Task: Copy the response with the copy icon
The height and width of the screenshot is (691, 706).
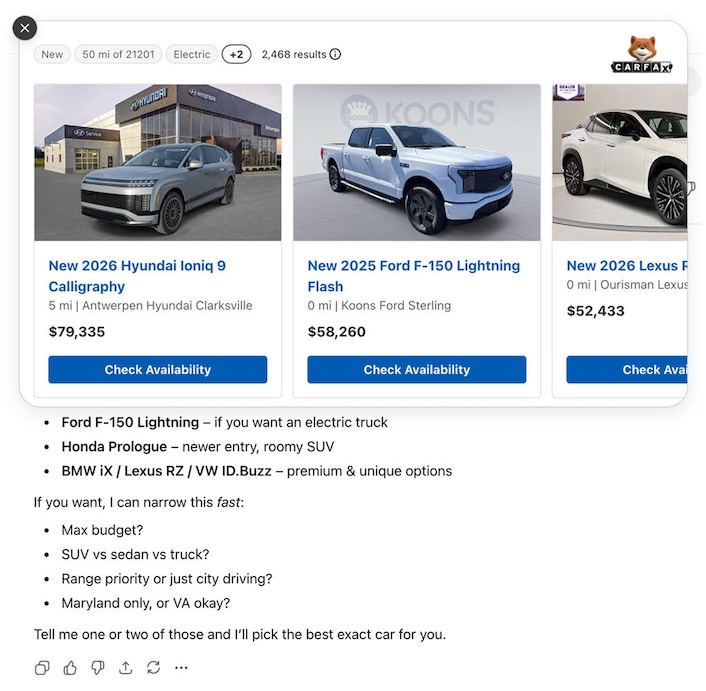Action: click(x=42, y=667)
